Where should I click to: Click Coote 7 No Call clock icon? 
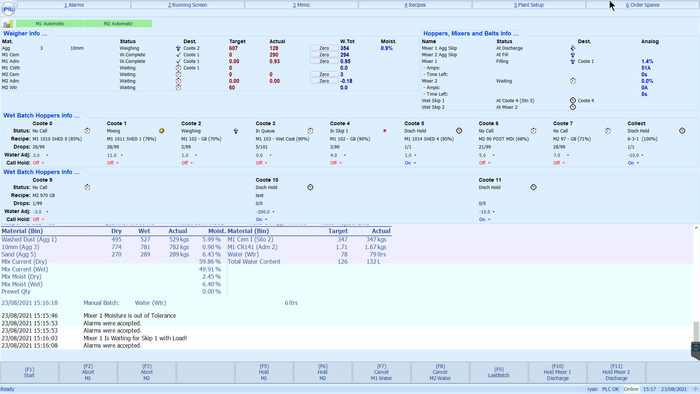click(x=608, y=131)
